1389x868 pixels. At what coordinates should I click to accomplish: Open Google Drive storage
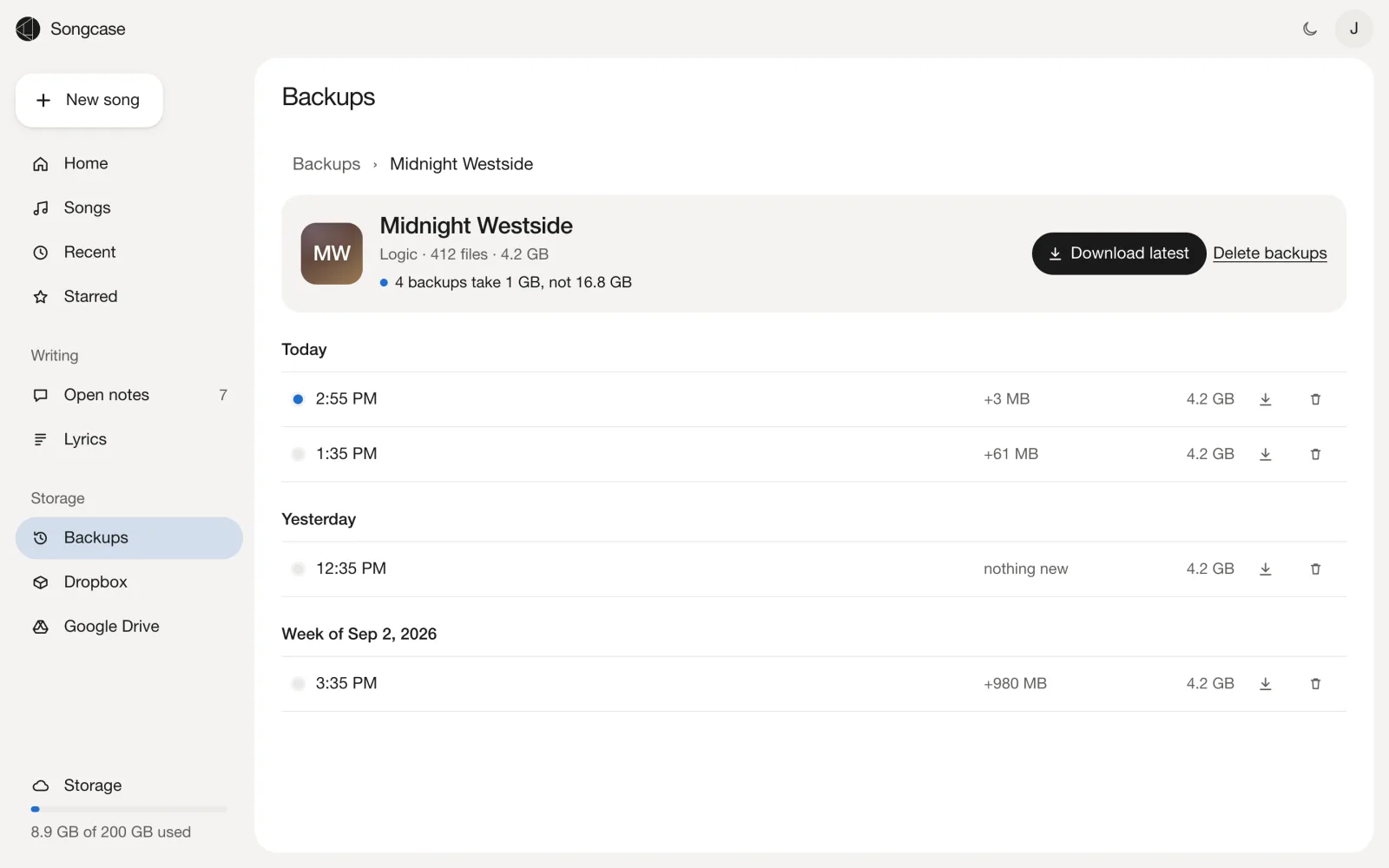[128, 627]
